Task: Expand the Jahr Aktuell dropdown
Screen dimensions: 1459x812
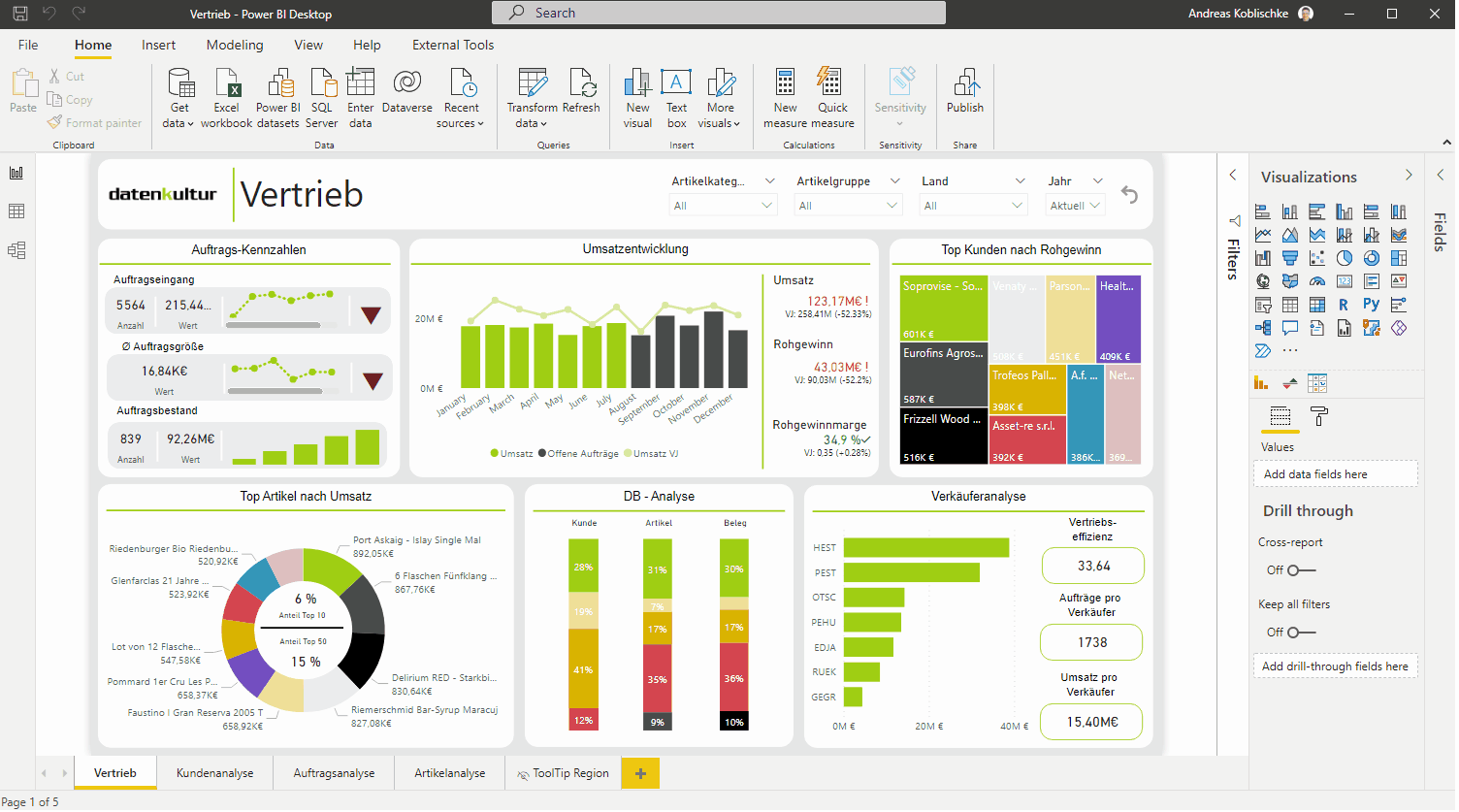Action: 1075,206
